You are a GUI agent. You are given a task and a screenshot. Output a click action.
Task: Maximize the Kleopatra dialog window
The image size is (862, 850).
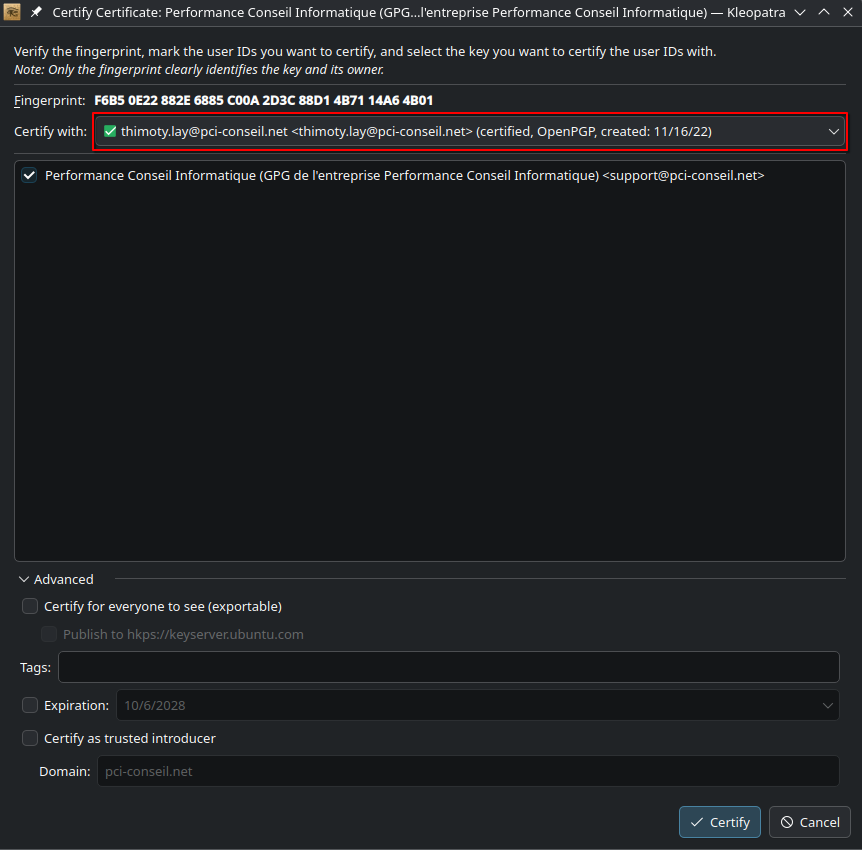point(823,12)
